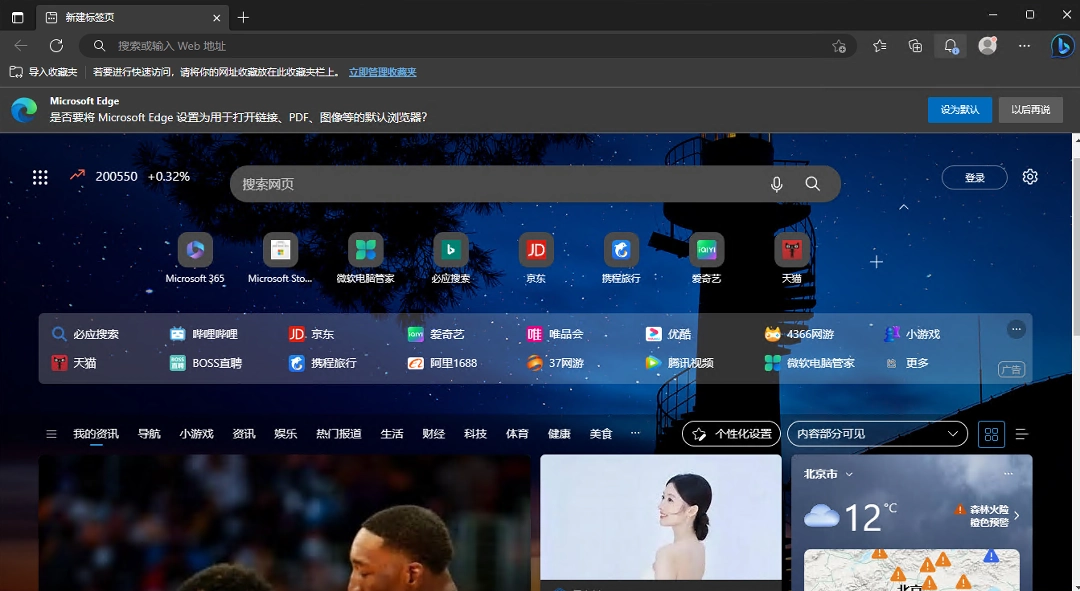This screenshot has height=591, width=1080.
Task: Select the 我的资讯 feed tab
Action: pos(96,434)
